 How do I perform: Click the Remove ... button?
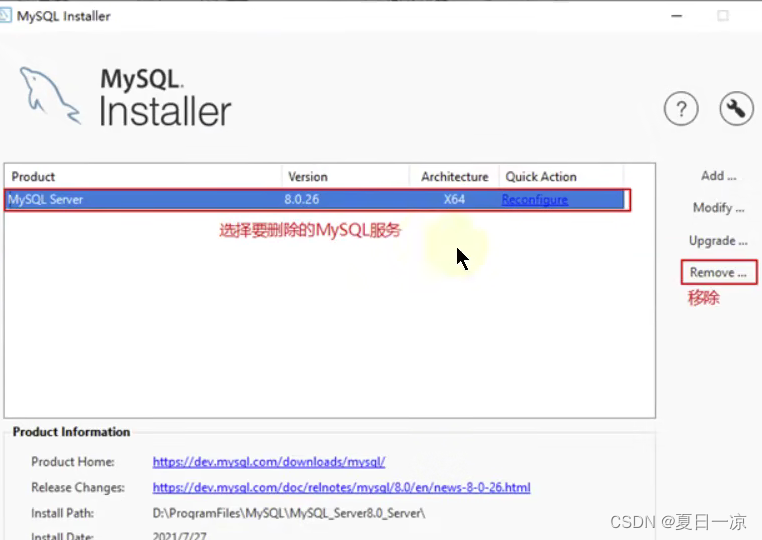(718, 272)
